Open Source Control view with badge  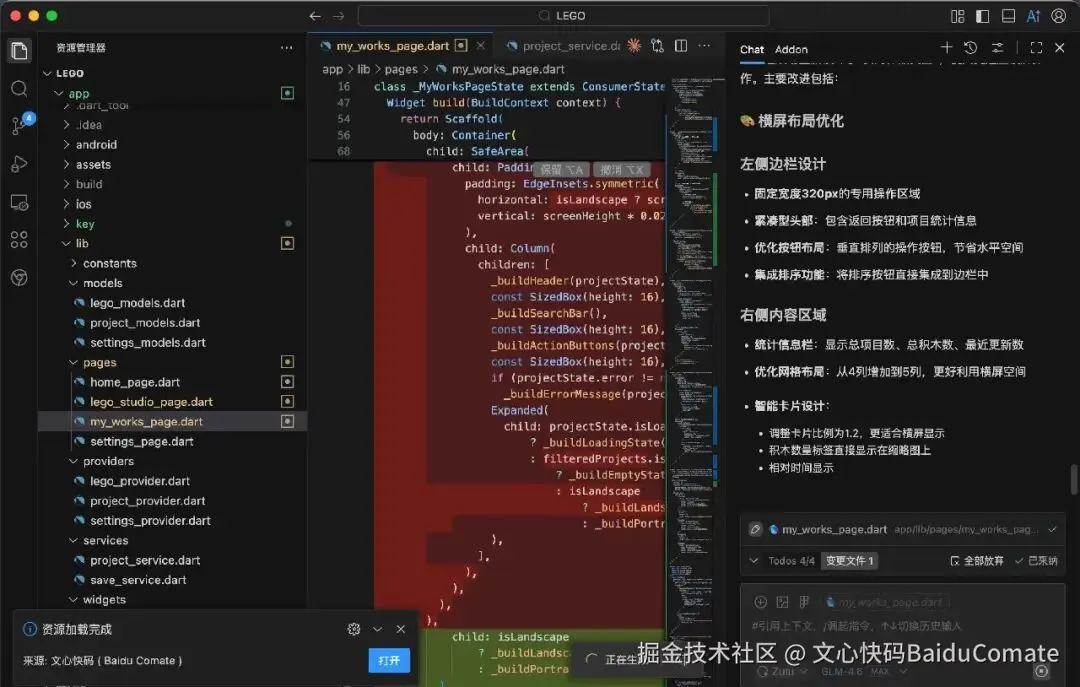[x=19, y=125]
